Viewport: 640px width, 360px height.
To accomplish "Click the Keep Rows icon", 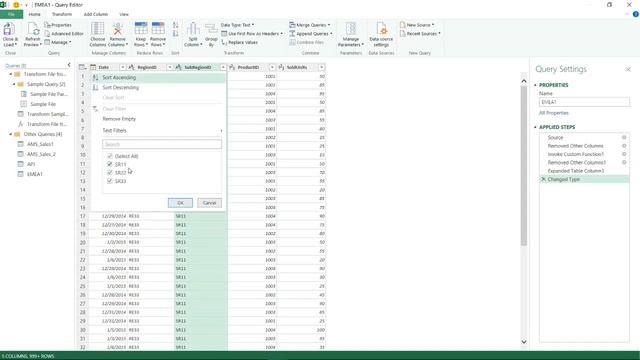I will click(141, 29).
